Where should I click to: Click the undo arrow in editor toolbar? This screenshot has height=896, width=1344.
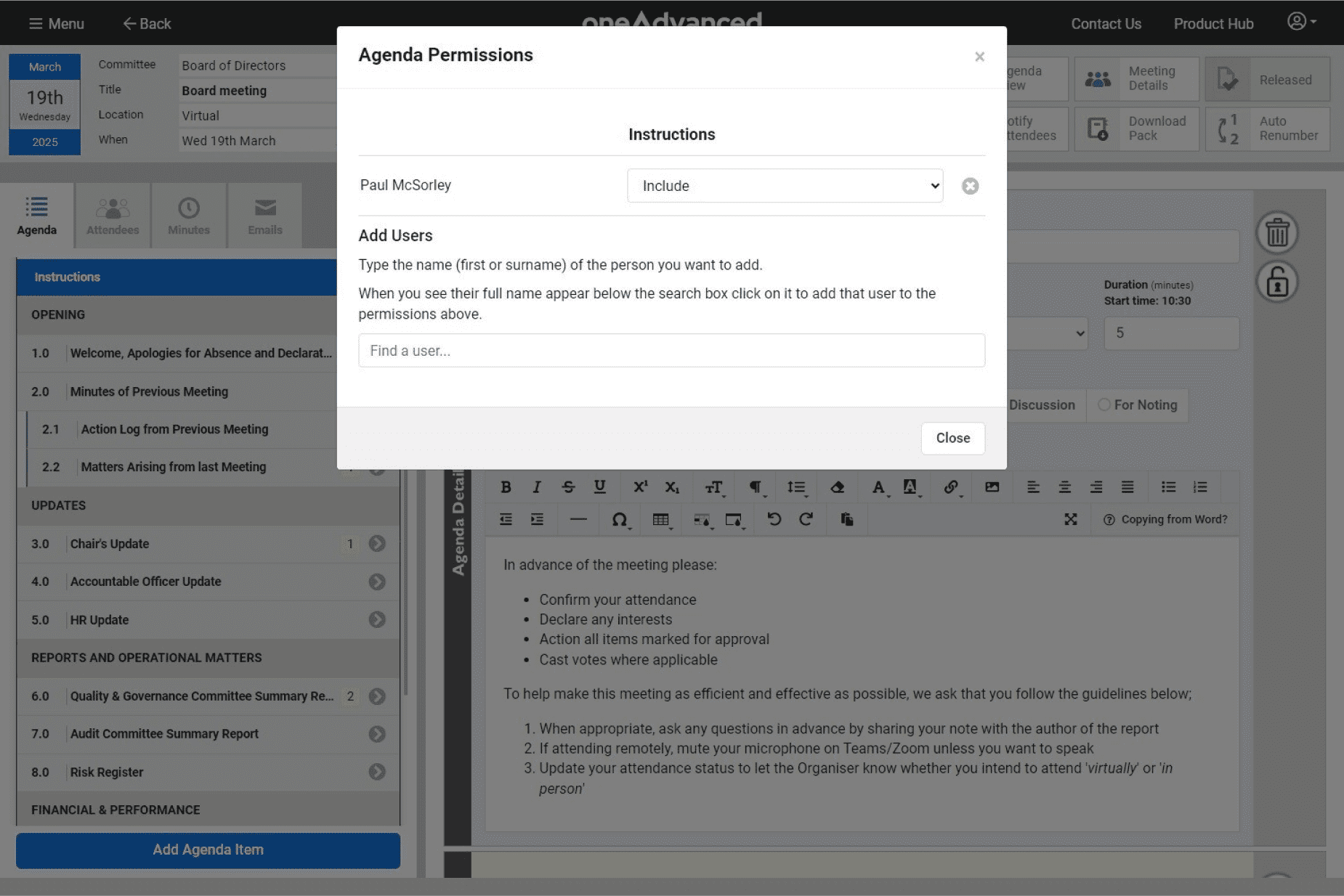click(774, 519)
